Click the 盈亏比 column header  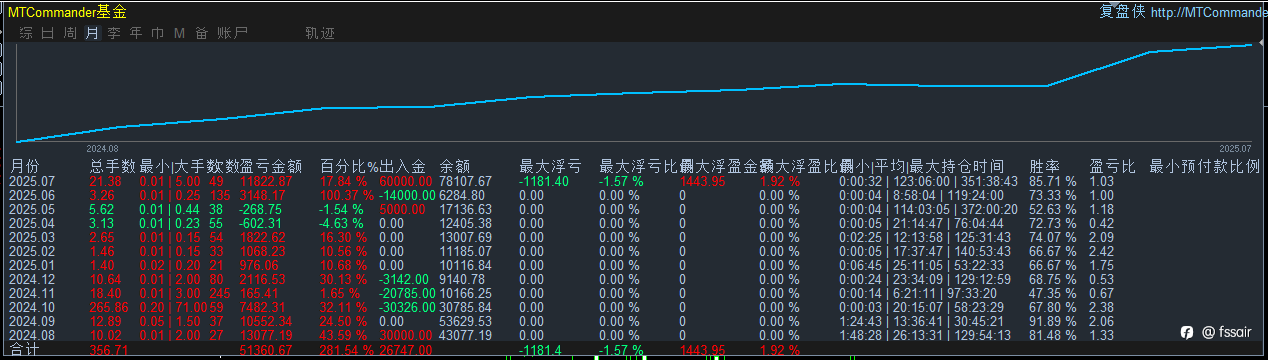[1111, 165]
